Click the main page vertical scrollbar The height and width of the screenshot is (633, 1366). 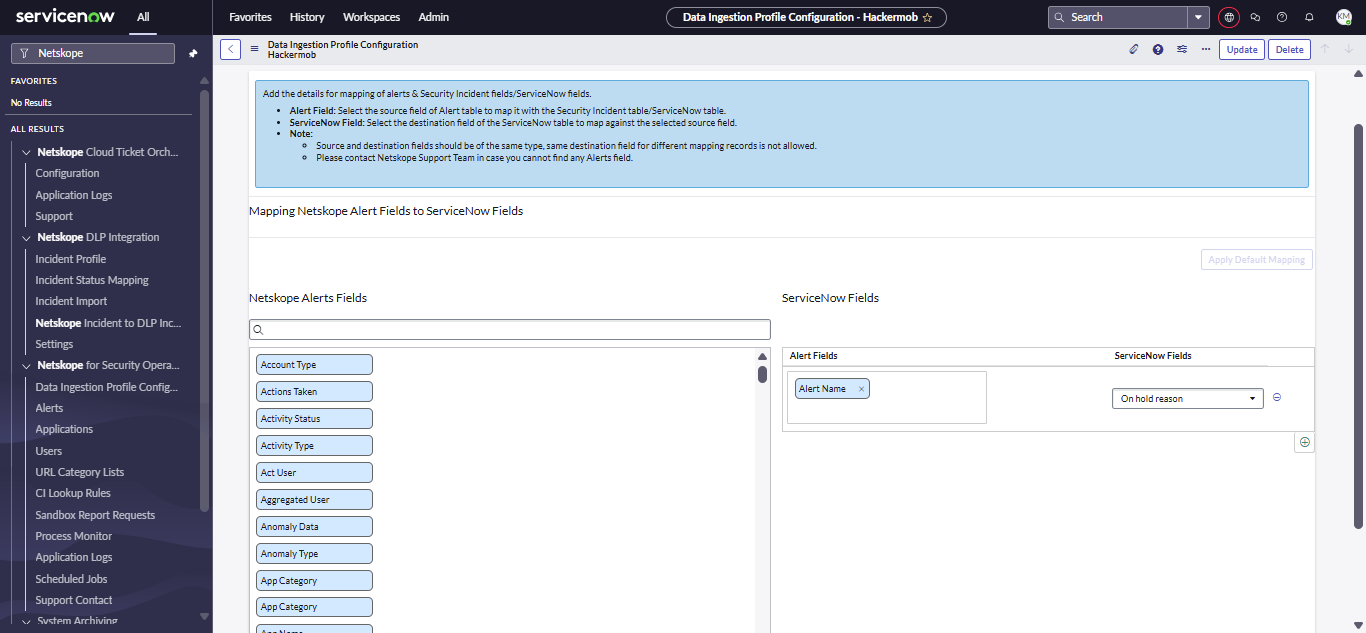pos(1359,327)
